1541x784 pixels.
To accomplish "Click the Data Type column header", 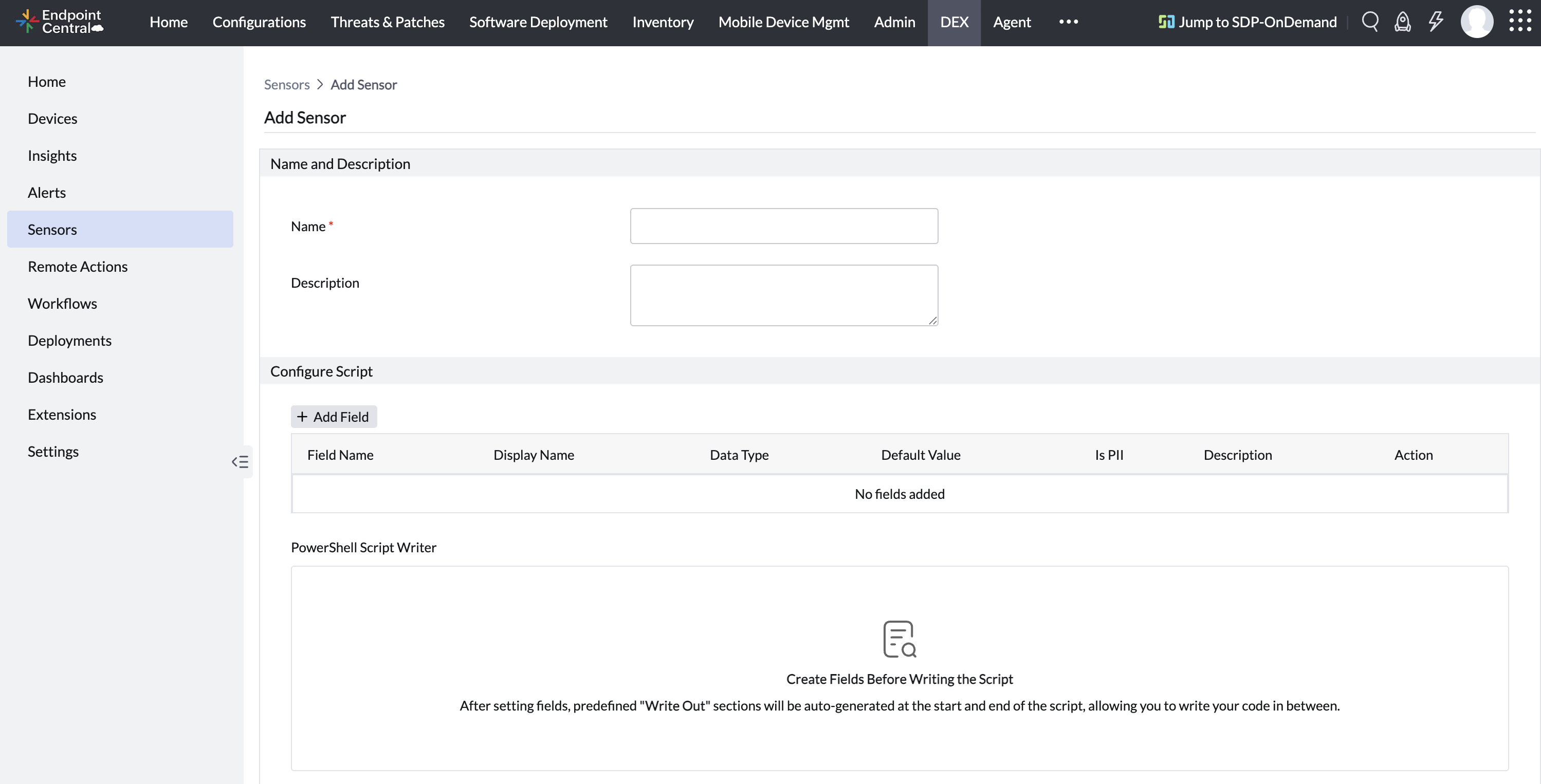I will 739,455.
